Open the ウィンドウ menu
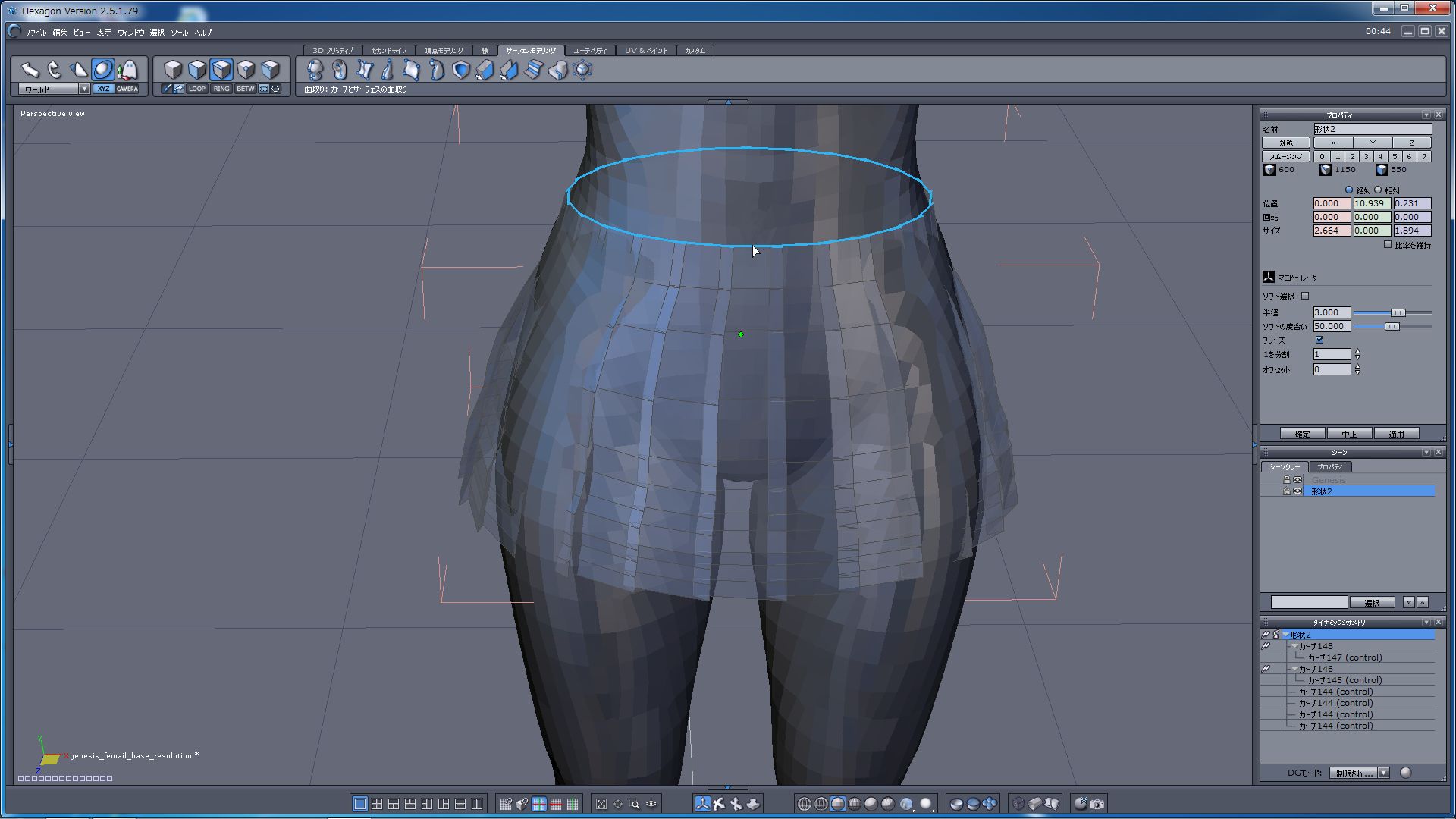Viewport: 1456px width, 819px height. [x=130, y=33]
